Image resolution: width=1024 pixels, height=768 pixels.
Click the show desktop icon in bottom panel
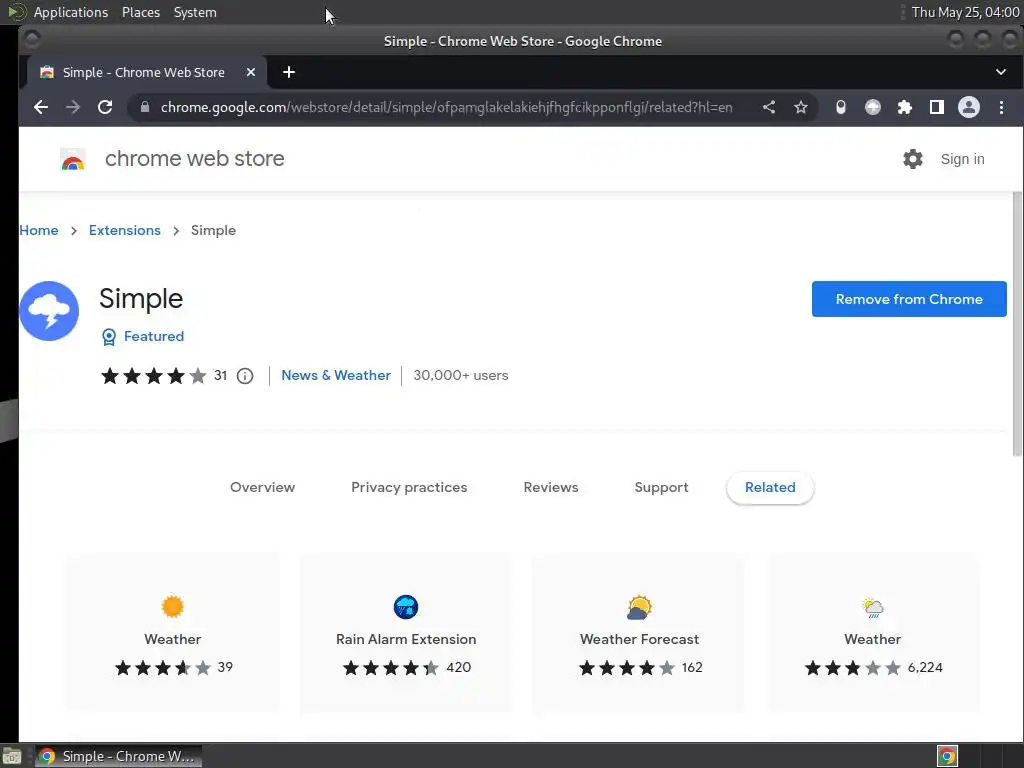click(x=12, y=756)
